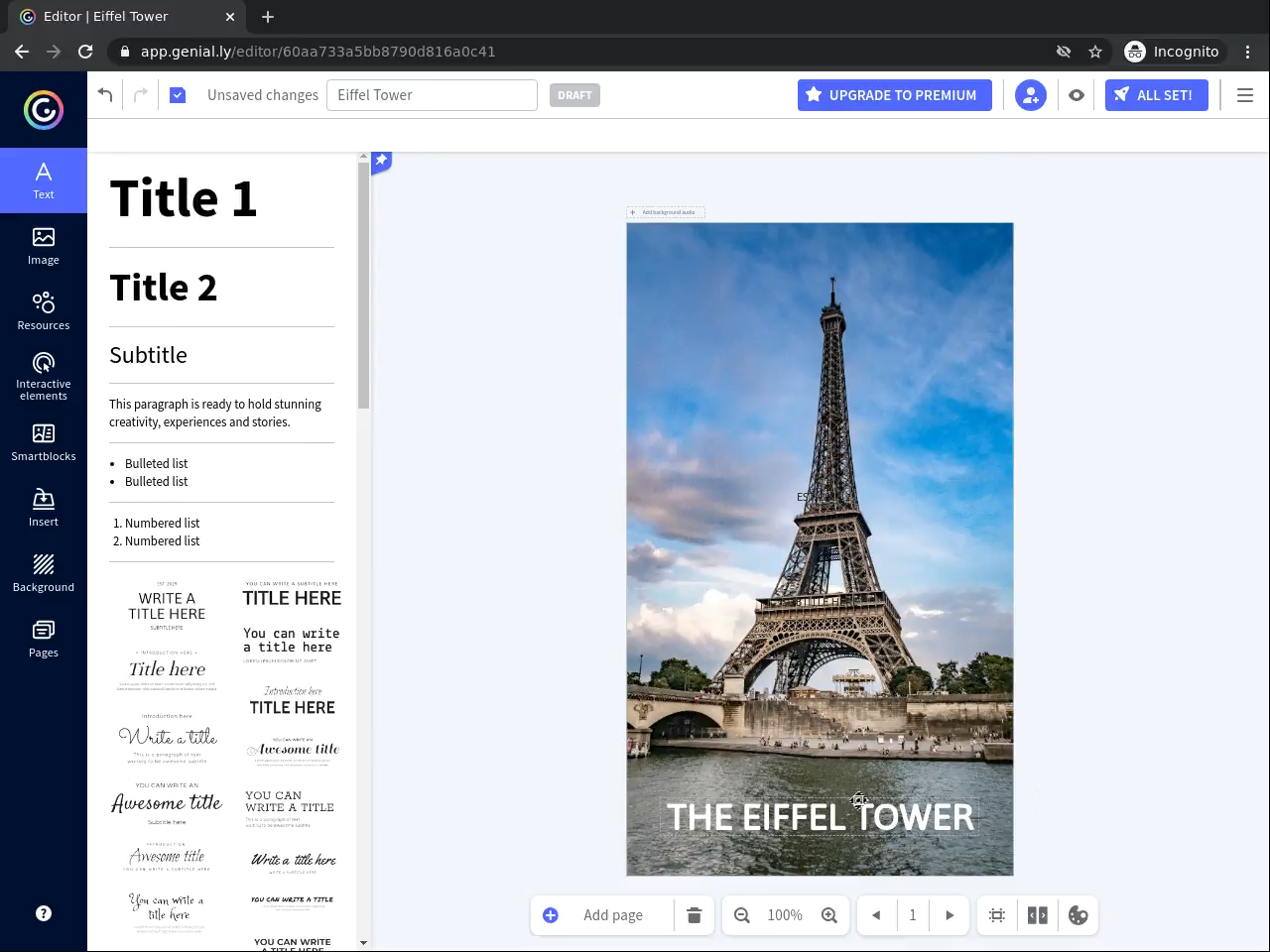Screen dimensions: 1270x952
Task: Open the Pages tab
Action: [x=44, y=639]
